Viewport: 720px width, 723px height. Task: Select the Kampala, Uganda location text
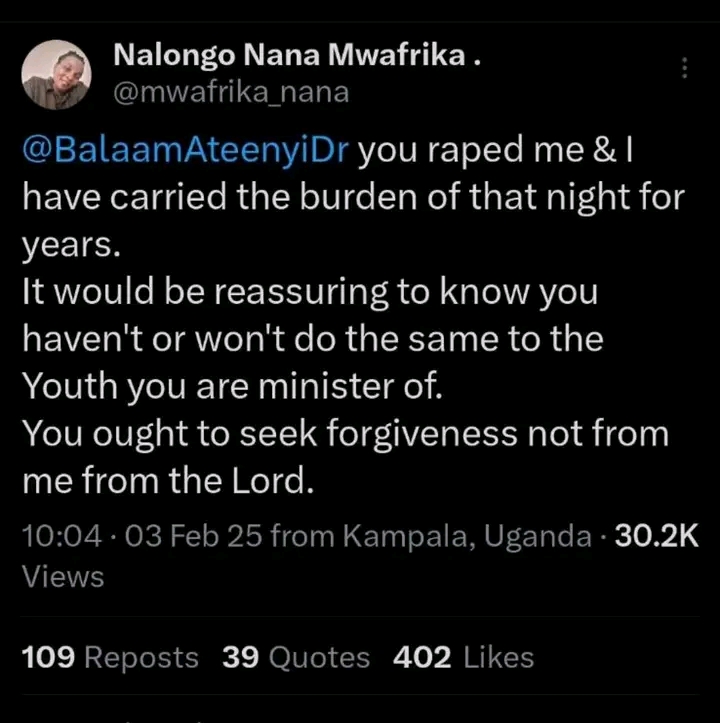467,536
